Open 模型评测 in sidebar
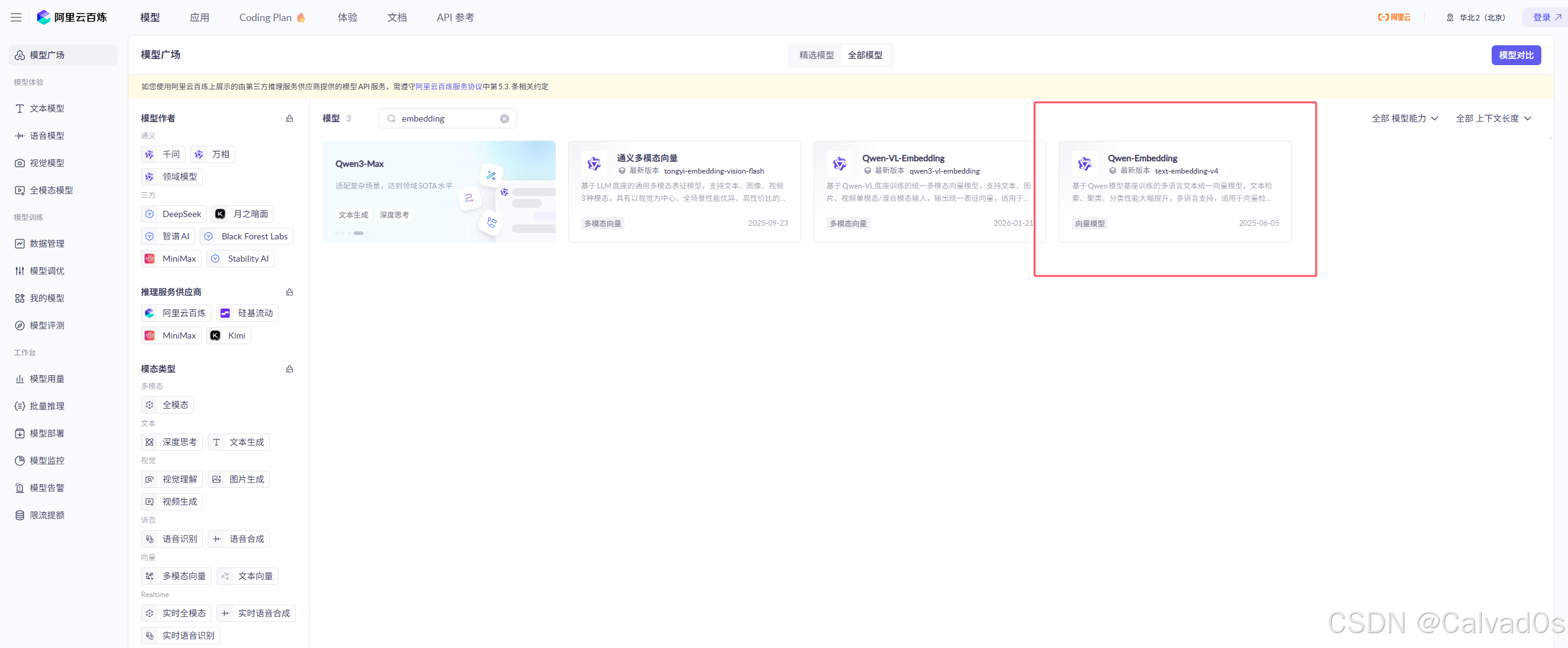1568x648 pixels. coord(63,326)
